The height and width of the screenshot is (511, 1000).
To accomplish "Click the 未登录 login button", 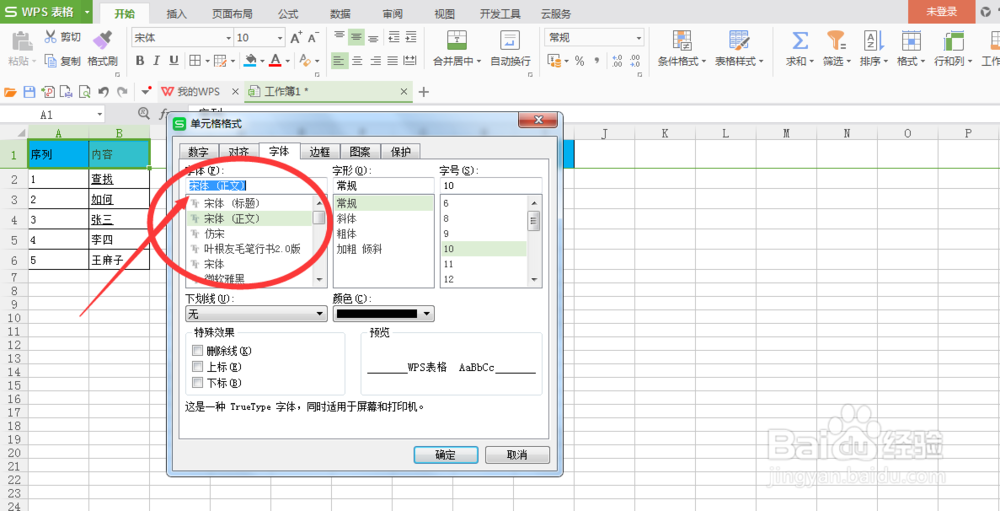I will point(942,11).
